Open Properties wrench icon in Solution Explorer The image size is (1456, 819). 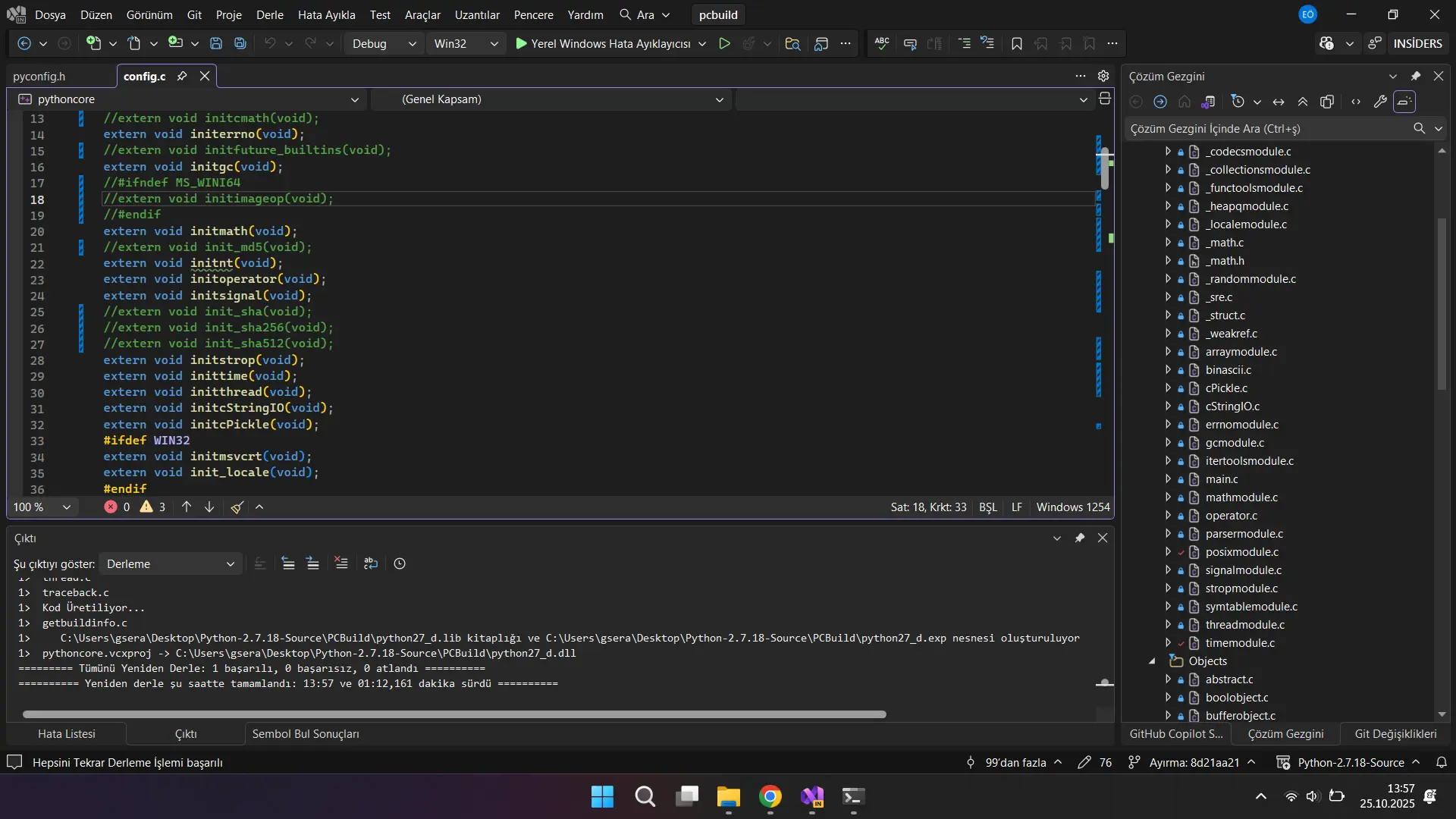[x=1380, y=102]
